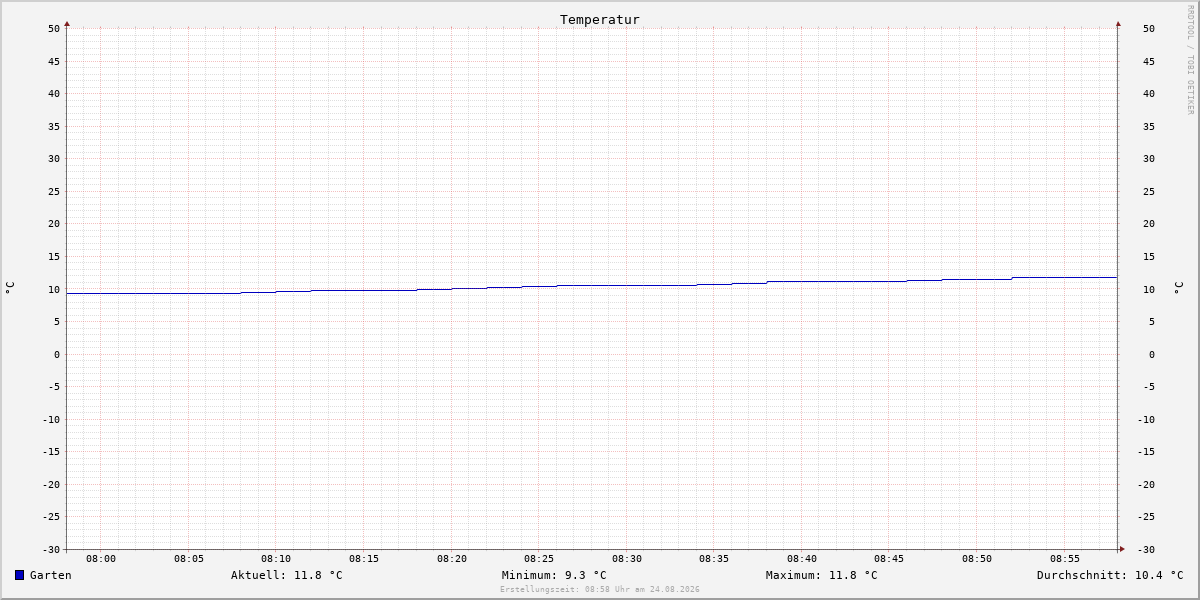Image resolution: width=1200 pixels, height=600 pixels.
Task: Click the 08:15 time axis label
Action: tap(364, 559)
